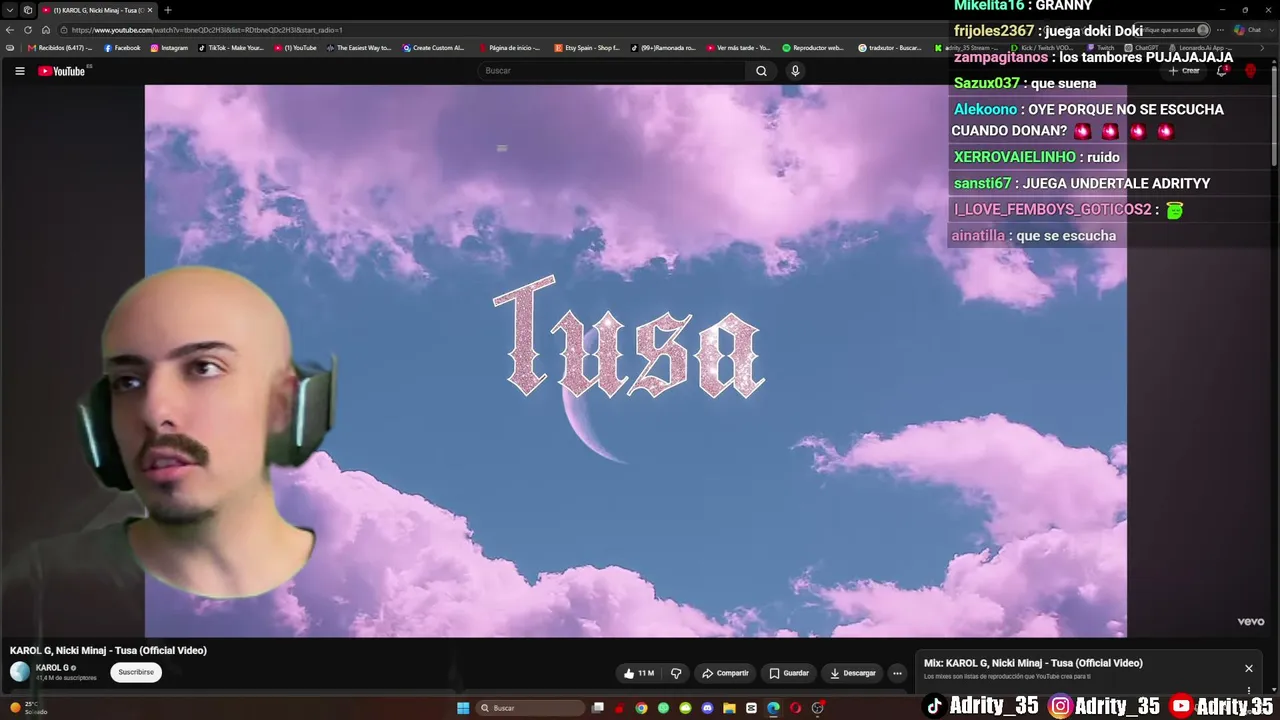Focus the YouTube Buscar search field
Viewport: 1280px width, 720px height.
tap(612, 71)
